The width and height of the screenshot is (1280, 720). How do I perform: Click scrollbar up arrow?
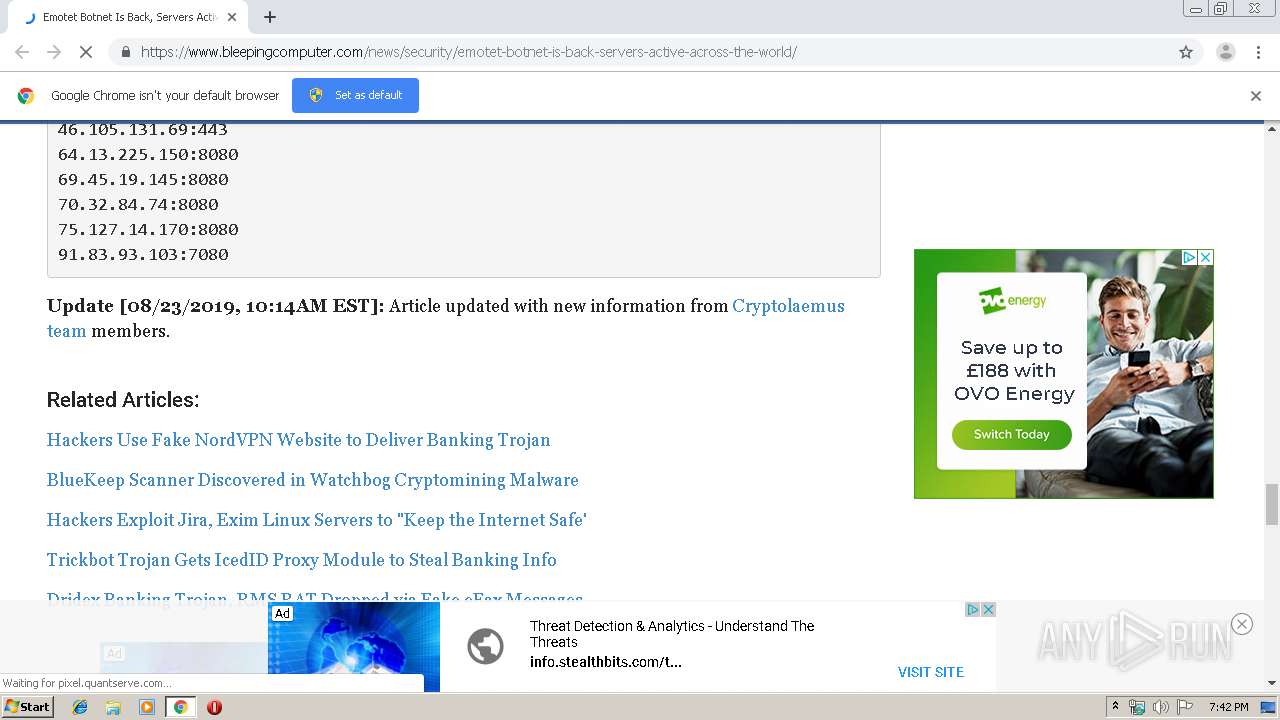(x=1272, y=129)
